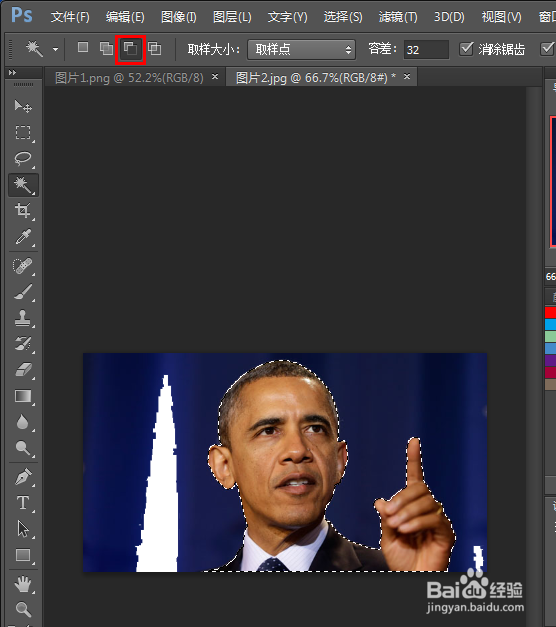Image resolution: width=556 pixels, height=627 pixels.
Task: Select the Zoom tool
Action: tap(23, 609)
